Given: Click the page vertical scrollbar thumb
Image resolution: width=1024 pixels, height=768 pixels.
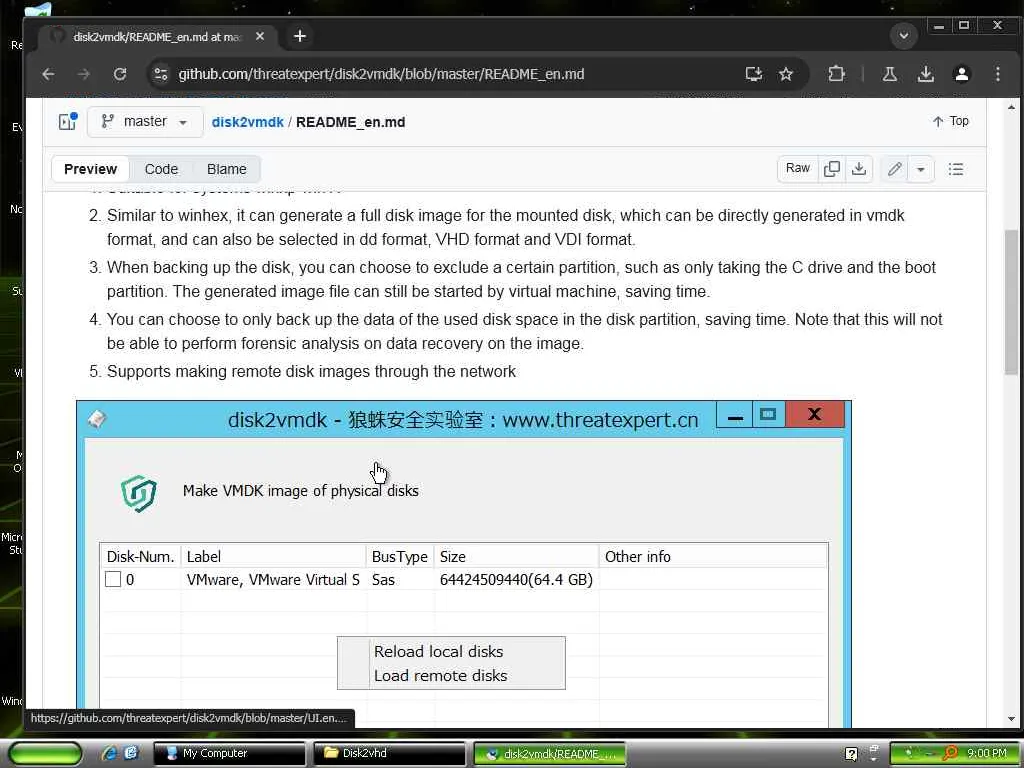Looking at the screenshot, I should (1011, 302).
